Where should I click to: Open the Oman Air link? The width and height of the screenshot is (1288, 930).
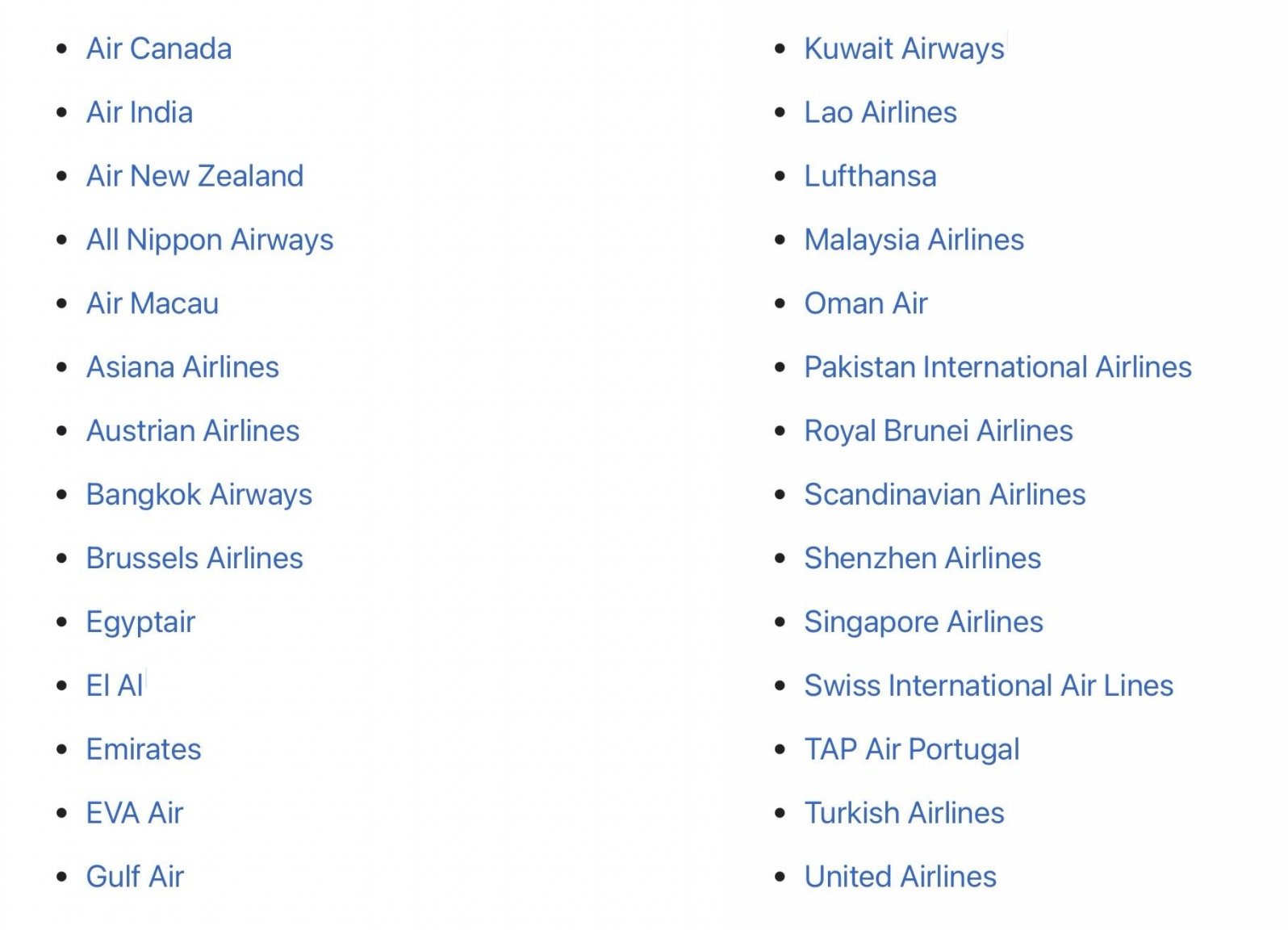866,304
